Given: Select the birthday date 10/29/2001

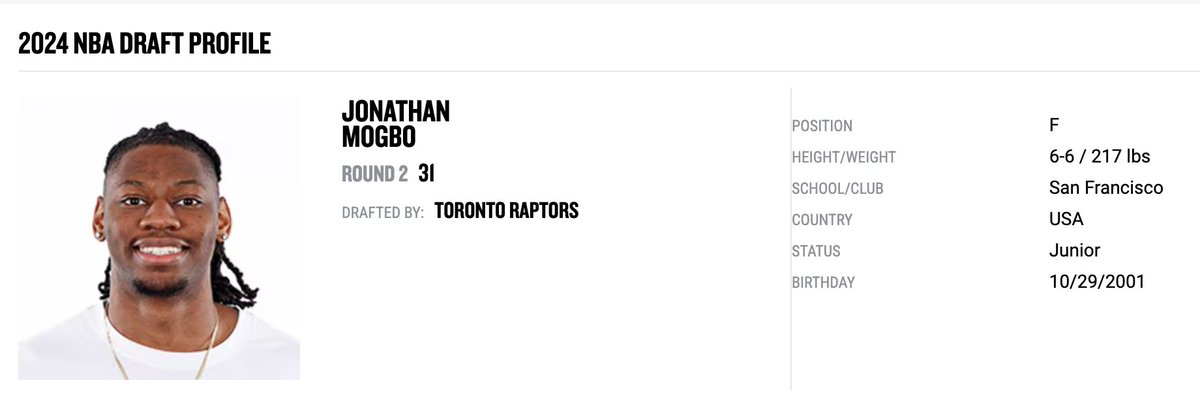Looking at the screenshot, I should [x=1097, y=282].
